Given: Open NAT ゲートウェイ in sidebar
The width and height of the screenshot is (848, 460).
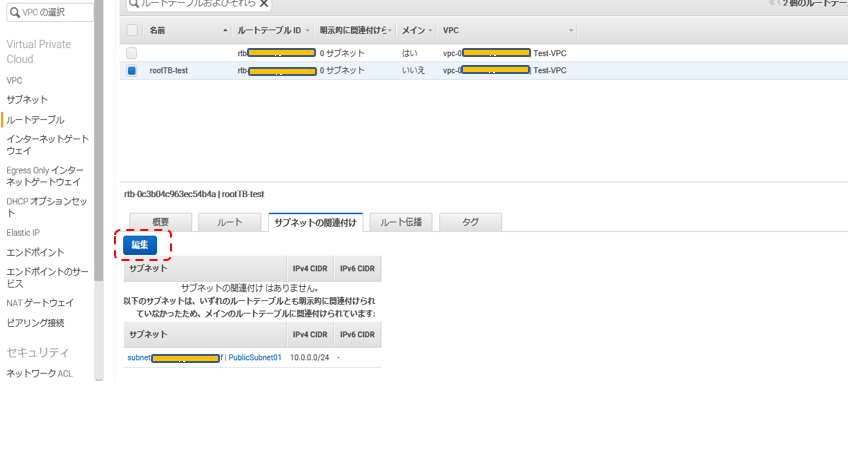Looking at the screenshot, I should 40,303.
